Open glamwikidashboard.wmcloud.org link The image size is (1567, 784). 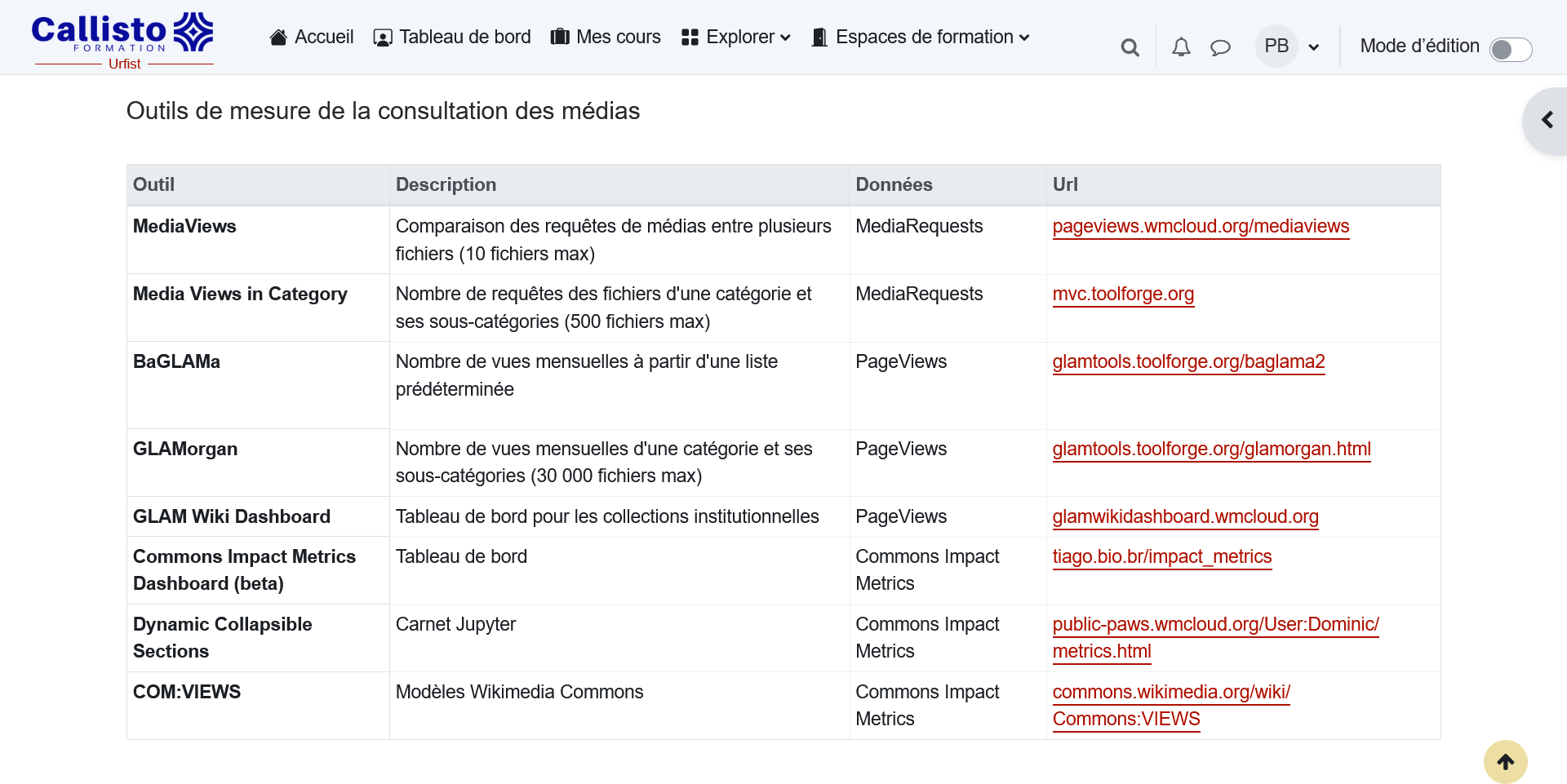(x=1185, y=517)
